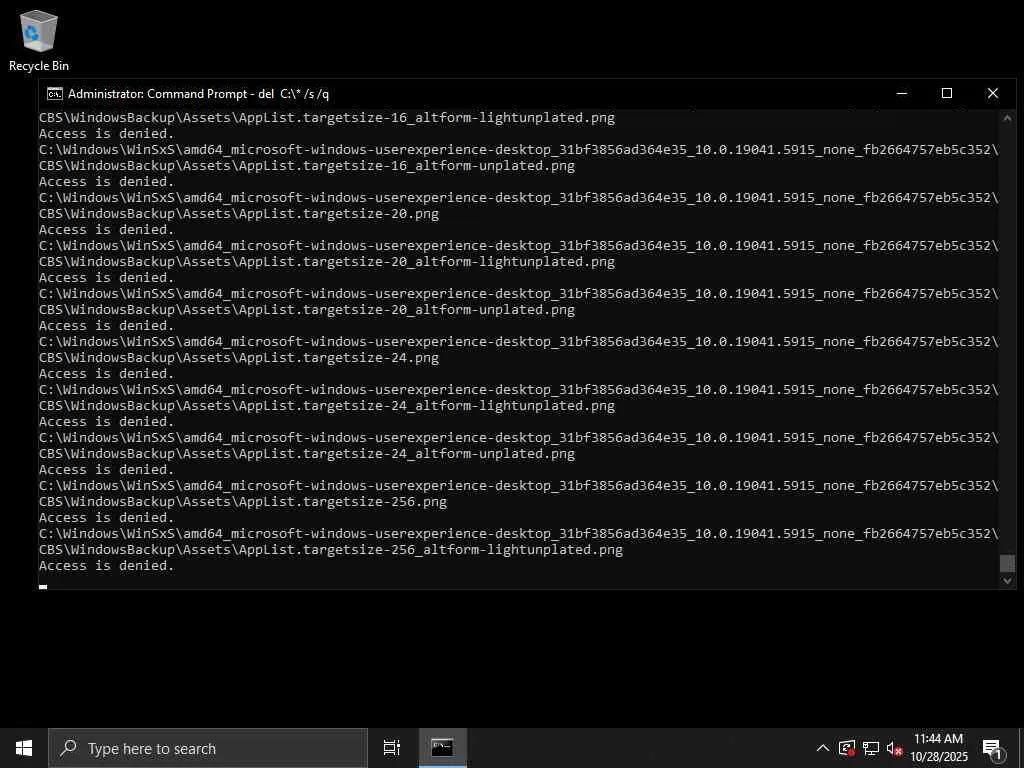
Task: Click the line ending AppList.targetsize-256.png
Action: (x=243, y=502)
